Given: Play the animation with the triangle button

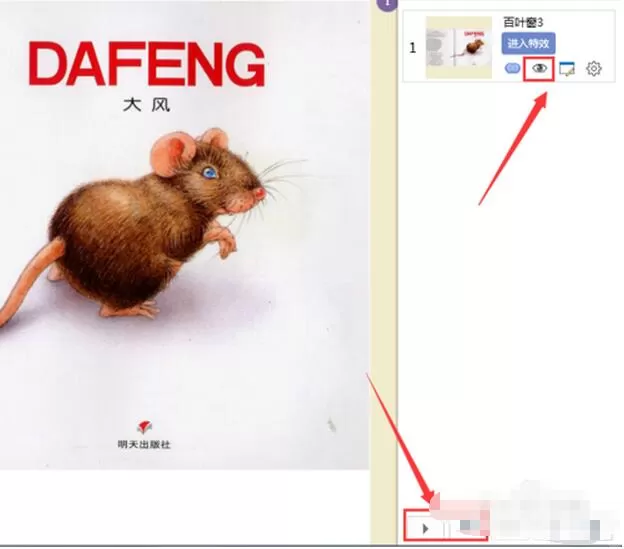Looking at the screenshot, I should tap(425, 529).
